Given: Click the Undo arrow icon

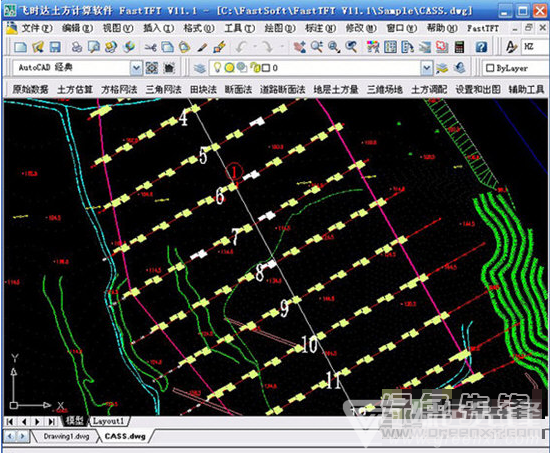Looking at the screenshot, I should [241, 47].
